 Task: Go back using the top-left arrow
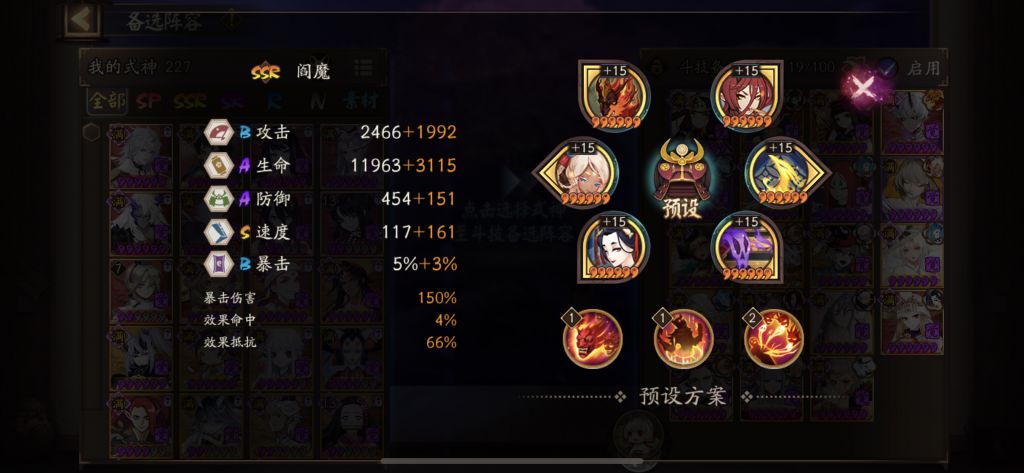pyautogui.click(x=82, y=20)
